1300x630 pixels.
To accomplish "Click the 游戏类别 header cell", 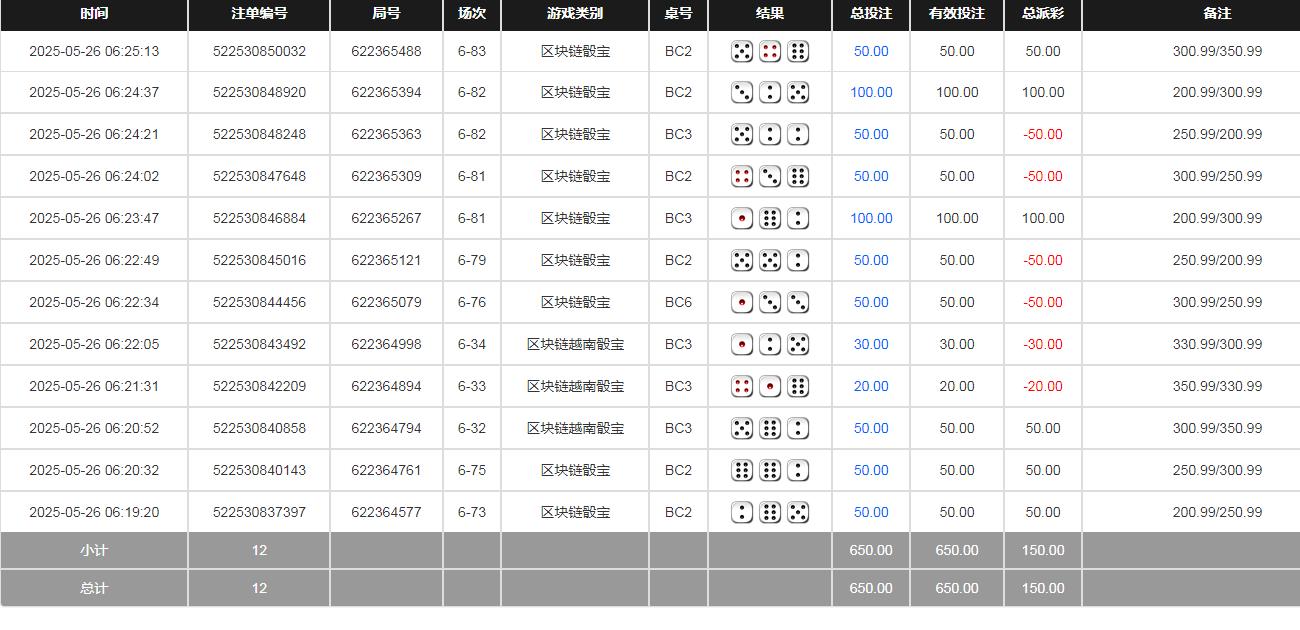I will point(573,14).
